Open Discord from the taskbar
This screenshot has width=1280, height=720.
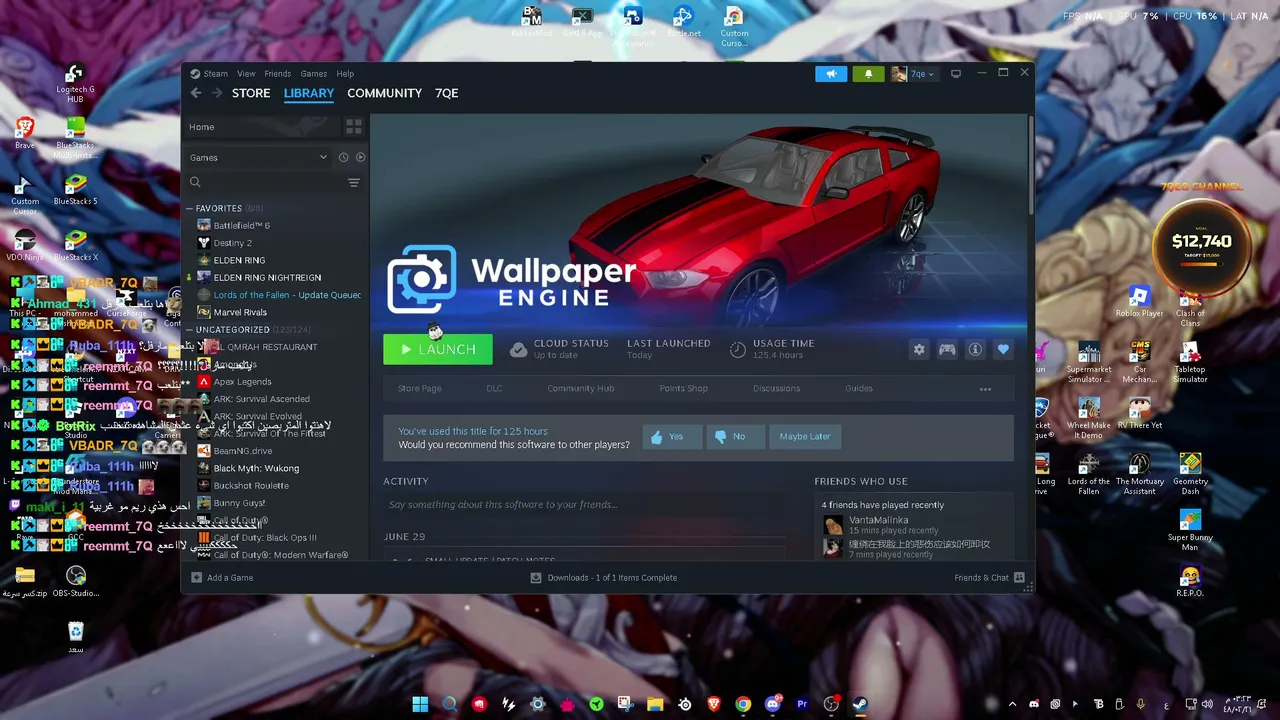click(x=772, y=705)
